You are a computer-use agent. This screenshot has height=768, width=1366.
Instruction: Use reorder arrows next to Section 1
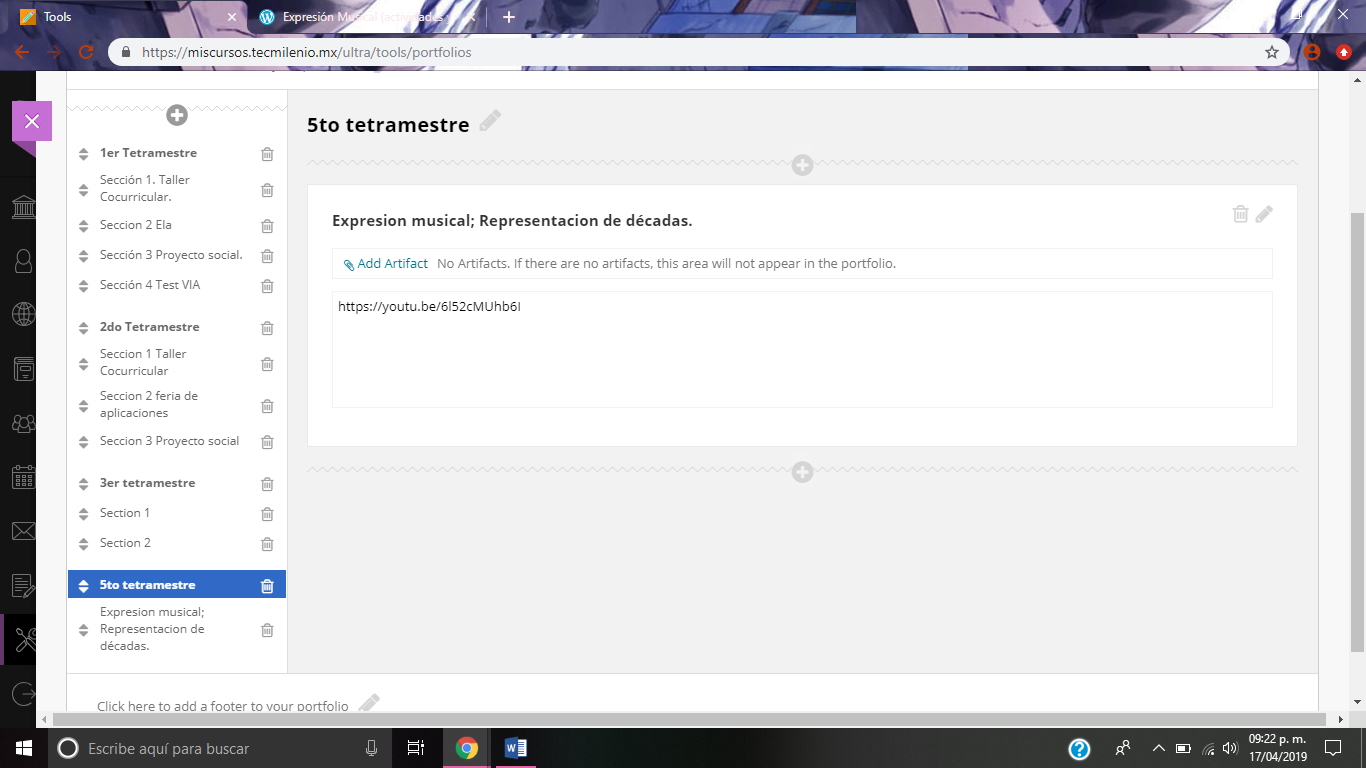pos(84,514)
